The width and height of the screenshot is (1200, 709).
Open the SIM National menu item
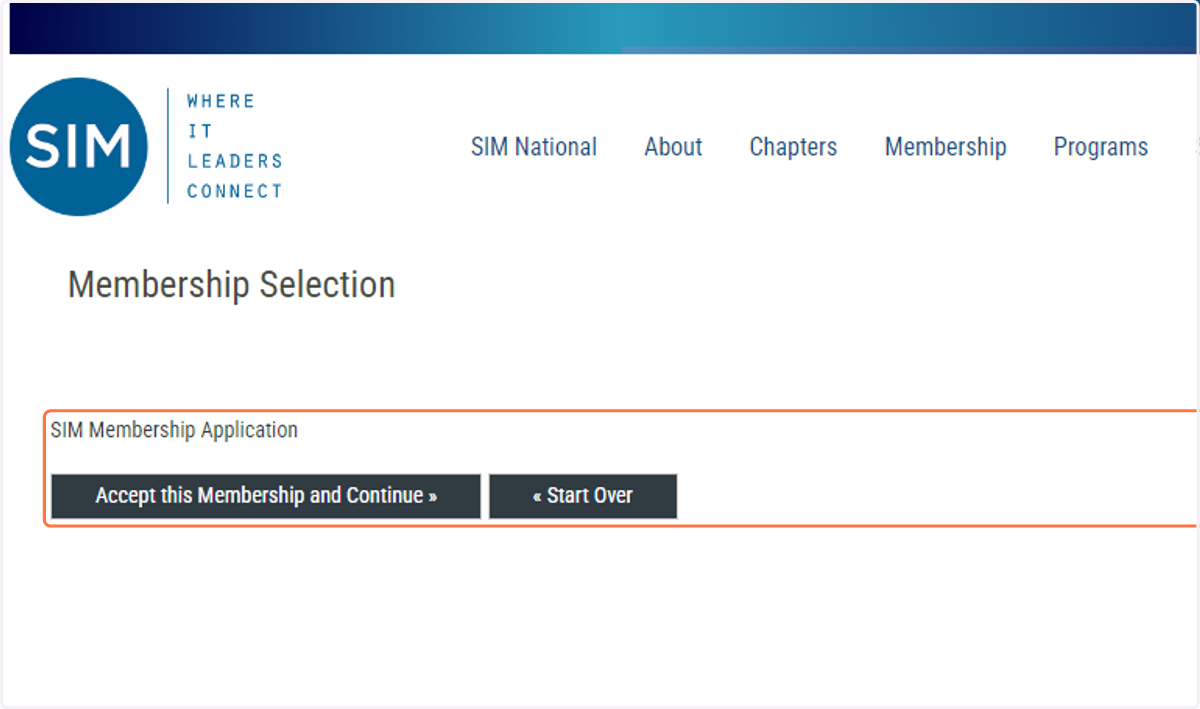tap(534, 147)
